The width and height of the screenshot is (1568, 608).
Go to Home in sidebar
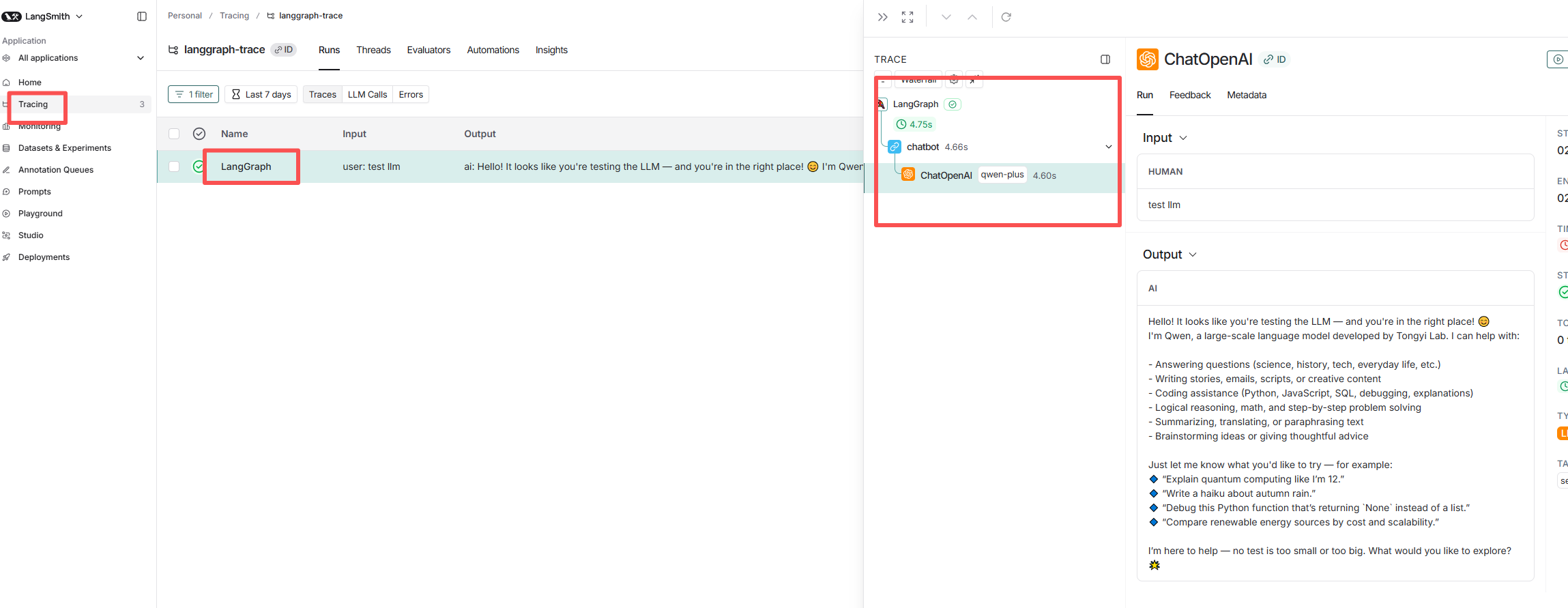point(30,83)
